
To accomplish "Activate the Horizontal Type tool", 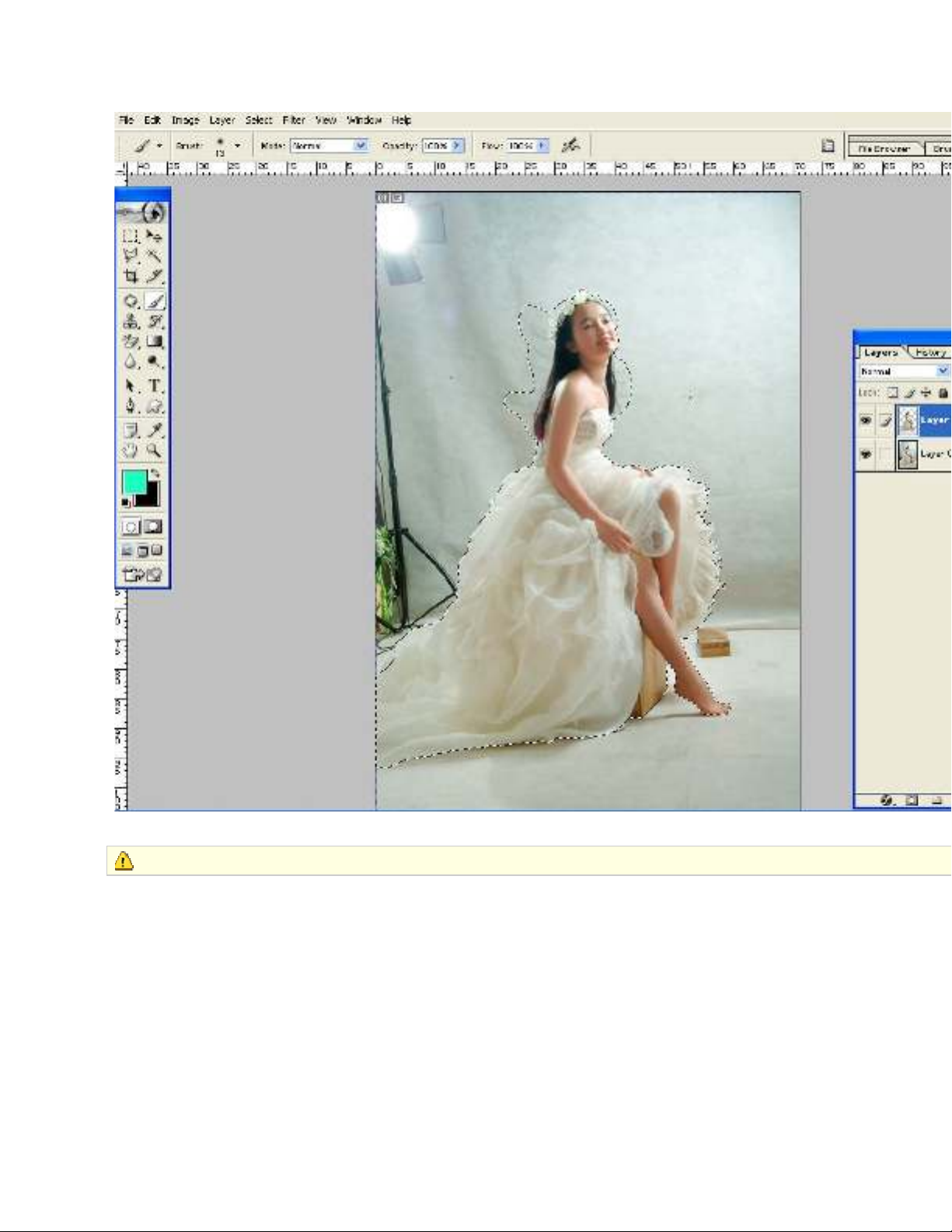I will point(155,386).
